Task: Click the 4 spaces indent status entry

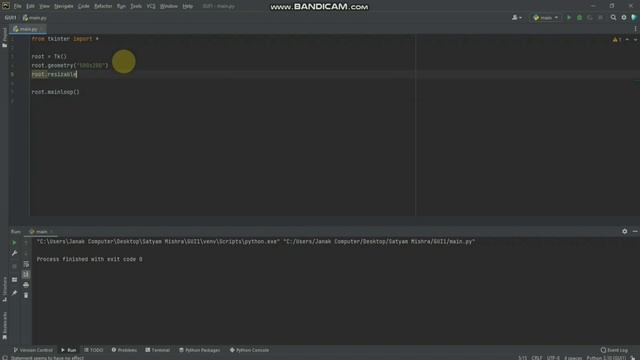Action: pos(573,358)
